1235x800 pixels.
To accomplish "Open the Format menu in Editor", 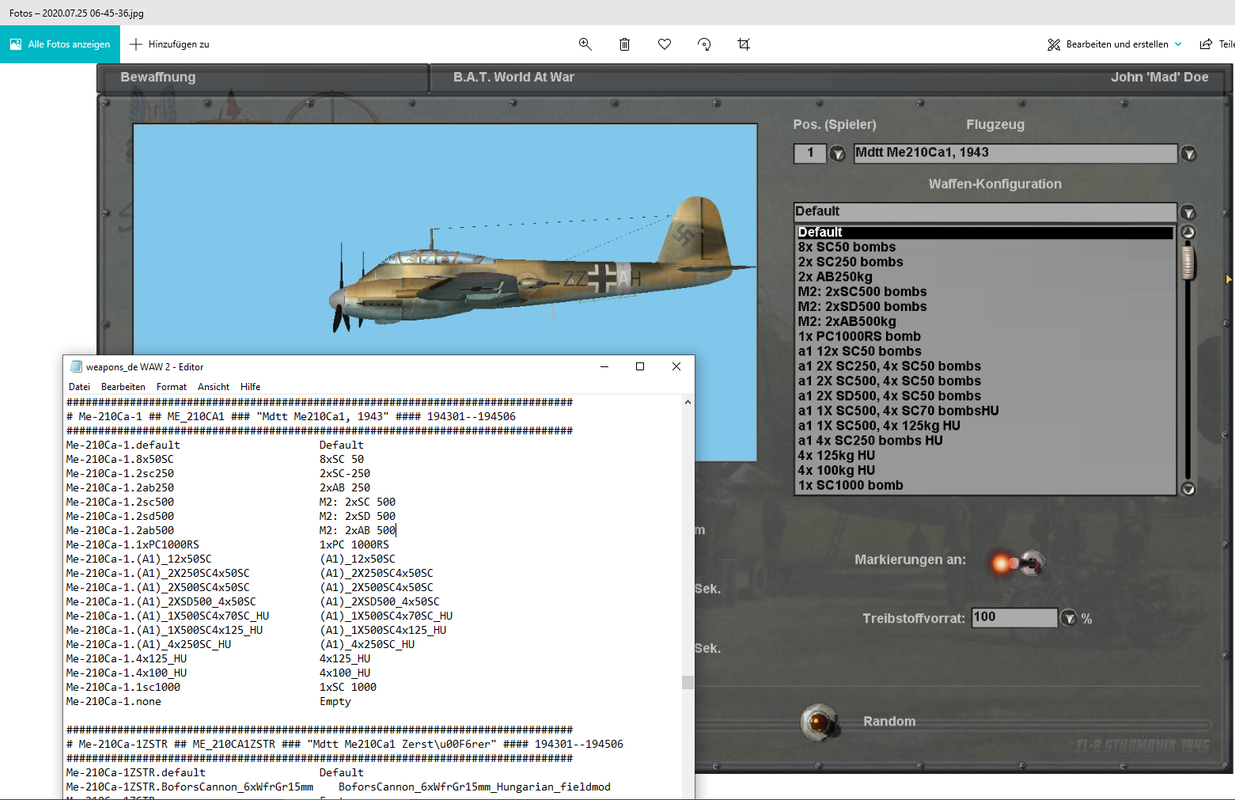I will (171, 386).
